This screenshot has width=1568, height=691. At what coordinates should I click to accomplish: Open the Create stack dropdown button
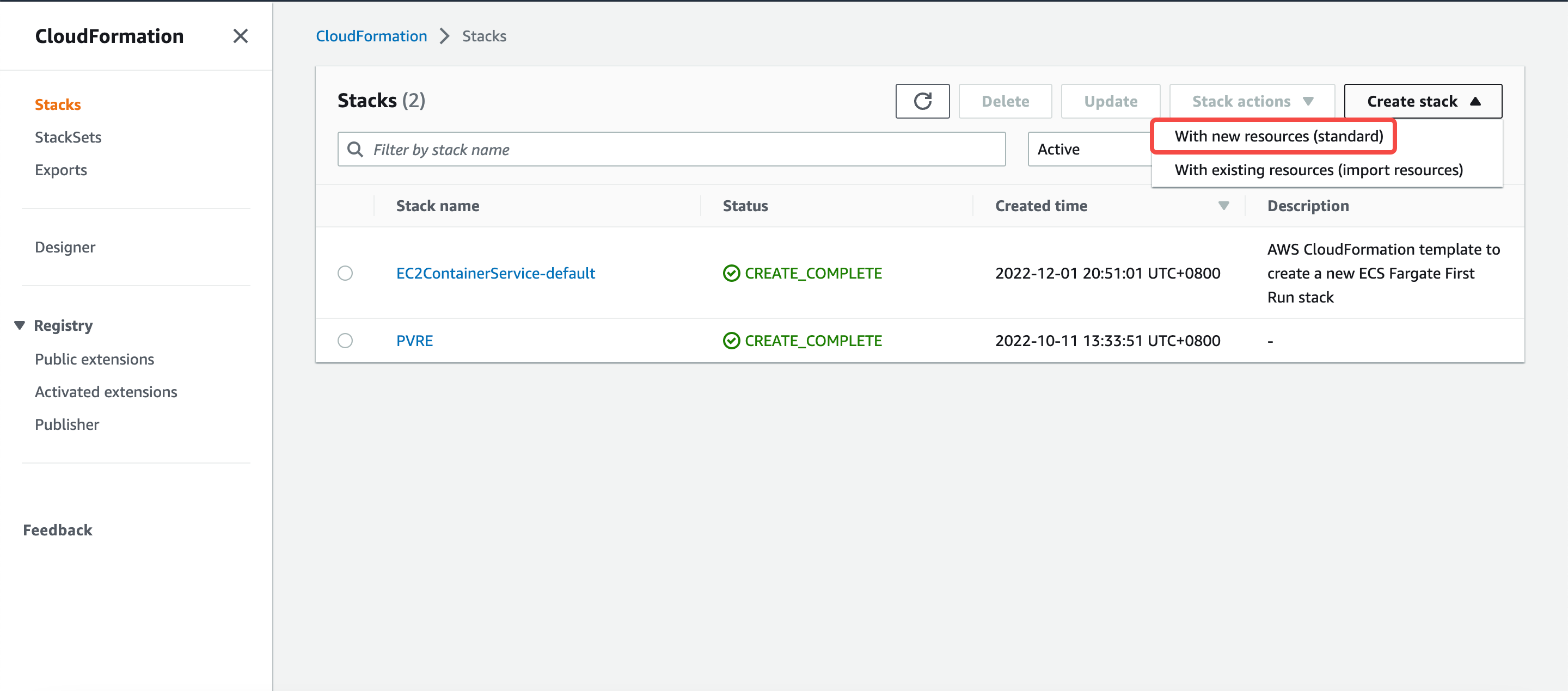pyautogui.click(x=1423, y=101)
